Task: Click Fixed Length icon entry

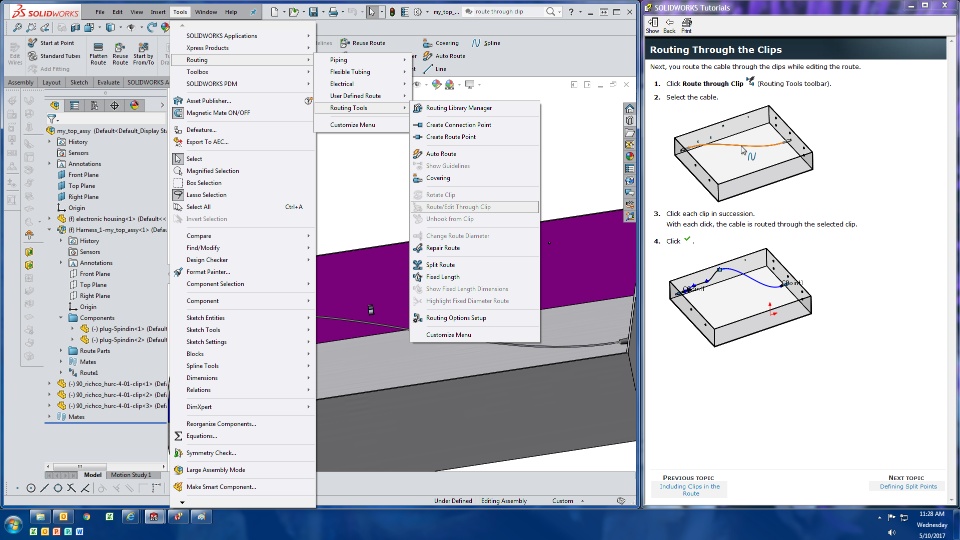Action: 418,277
